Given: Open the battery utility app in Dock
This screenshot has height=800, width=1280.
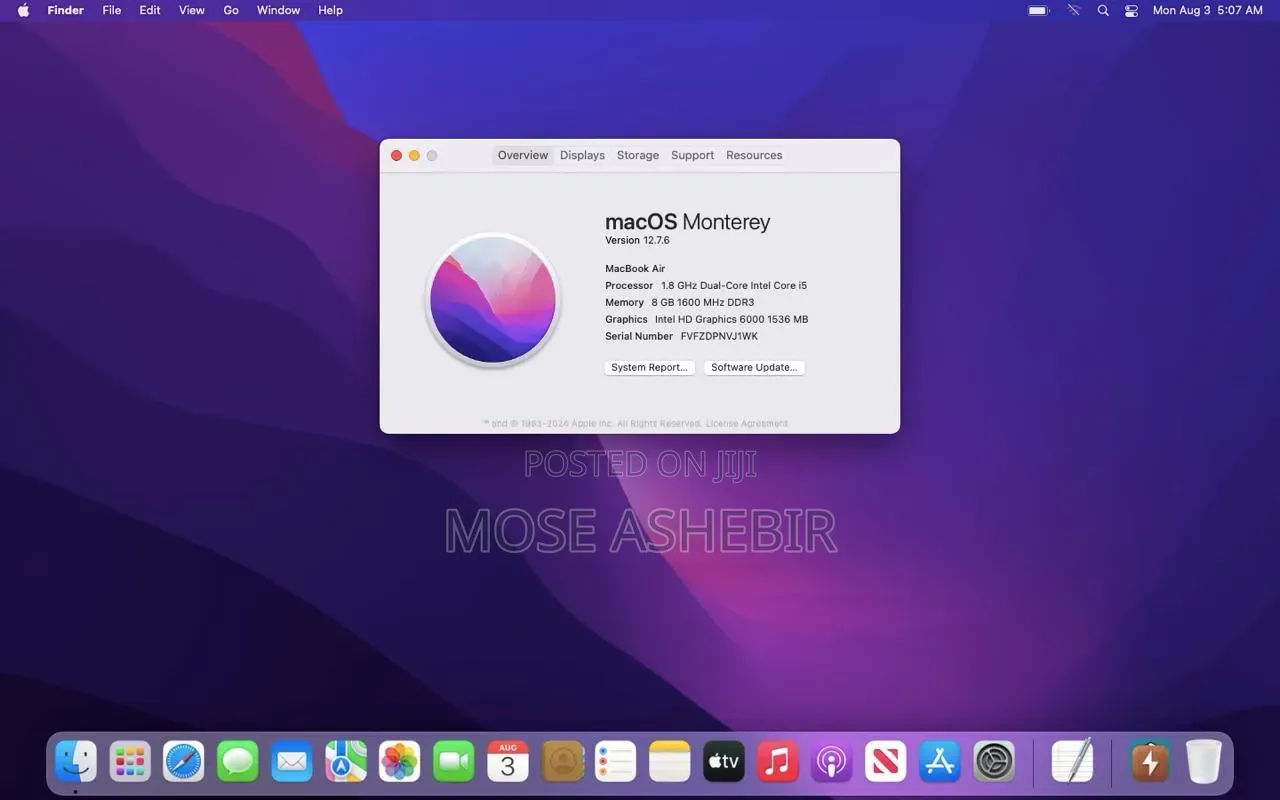Looking at the screenshot, I should (1150, 762).
